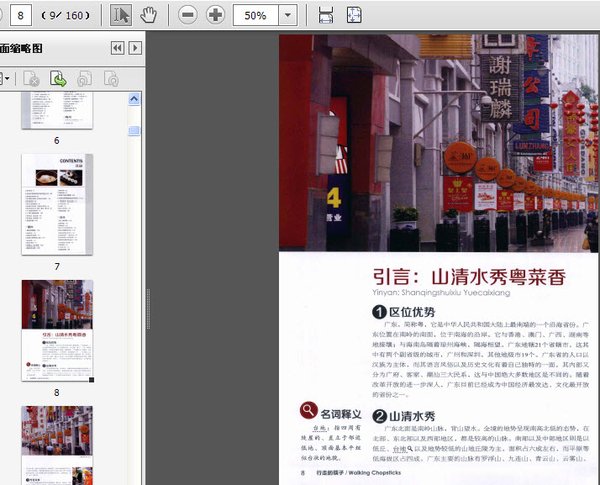Select page 7 contents thumbnail
The image size is (600, 485).
(x=57, y=205)
